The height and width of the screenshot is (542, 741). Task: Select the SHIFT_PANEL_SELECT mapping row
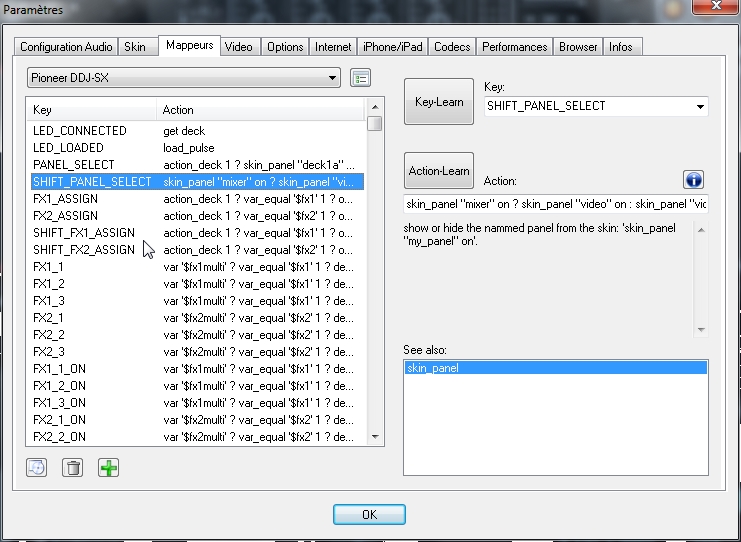point(197,182)
